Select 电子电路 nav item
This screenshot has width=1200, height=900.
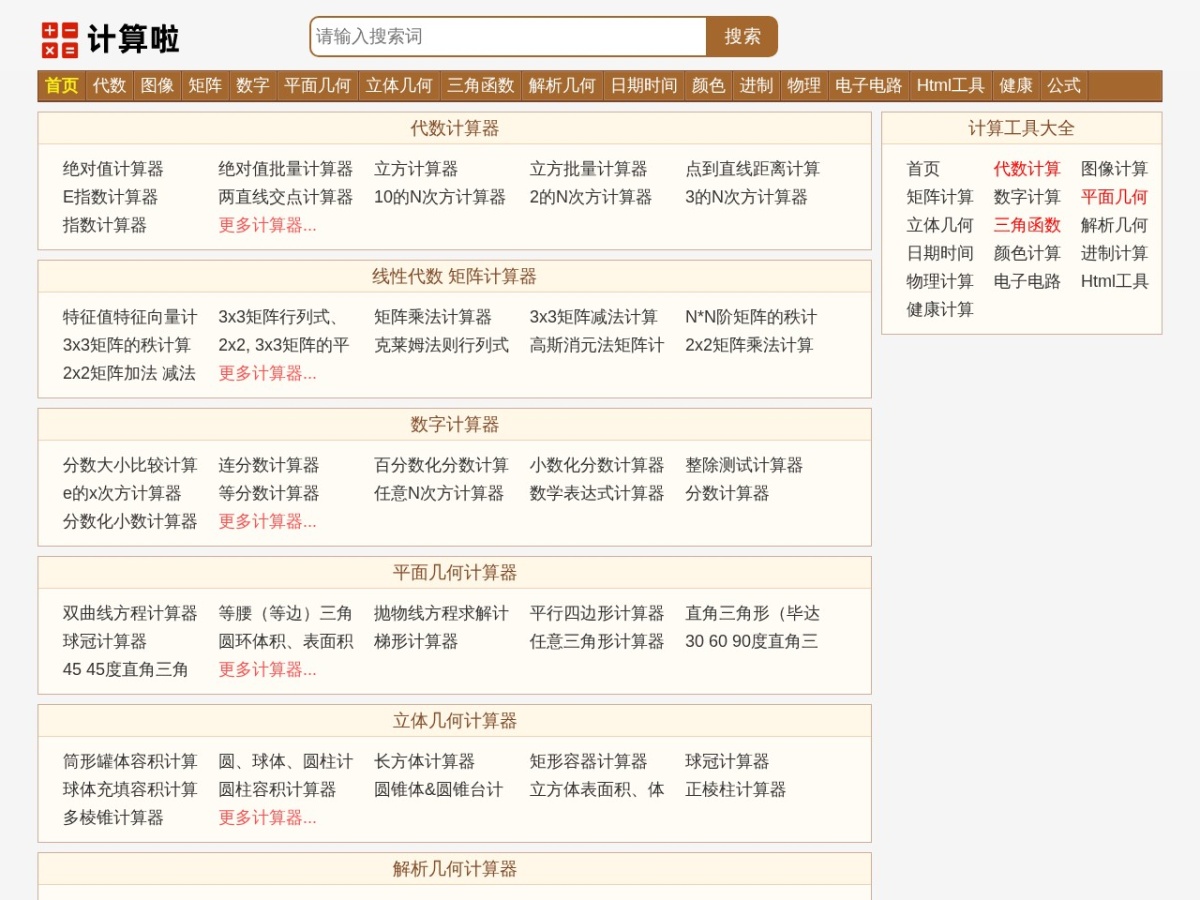click(x=869, y=86)
